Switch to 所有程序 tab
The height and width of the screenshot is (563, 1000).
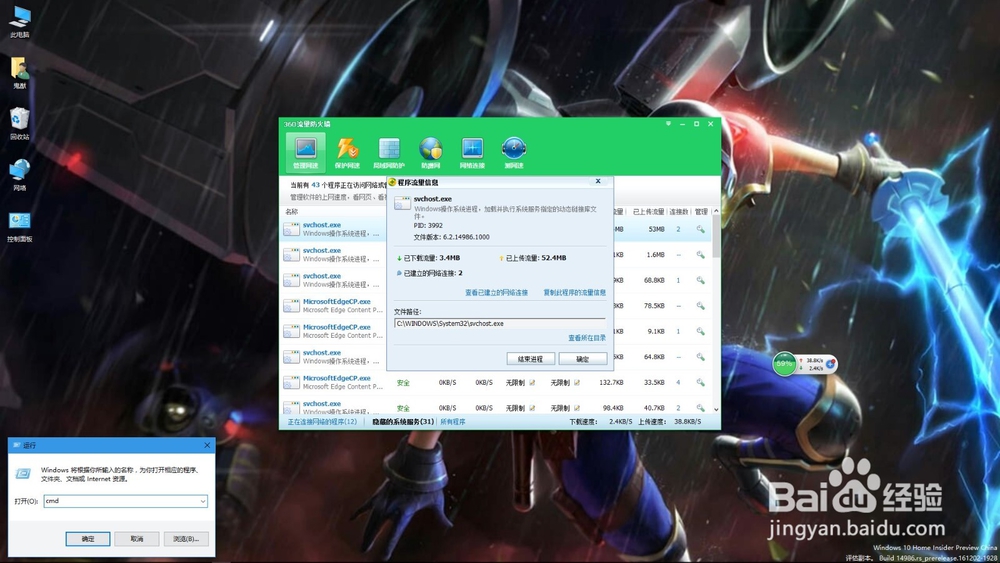click(453, 422)
